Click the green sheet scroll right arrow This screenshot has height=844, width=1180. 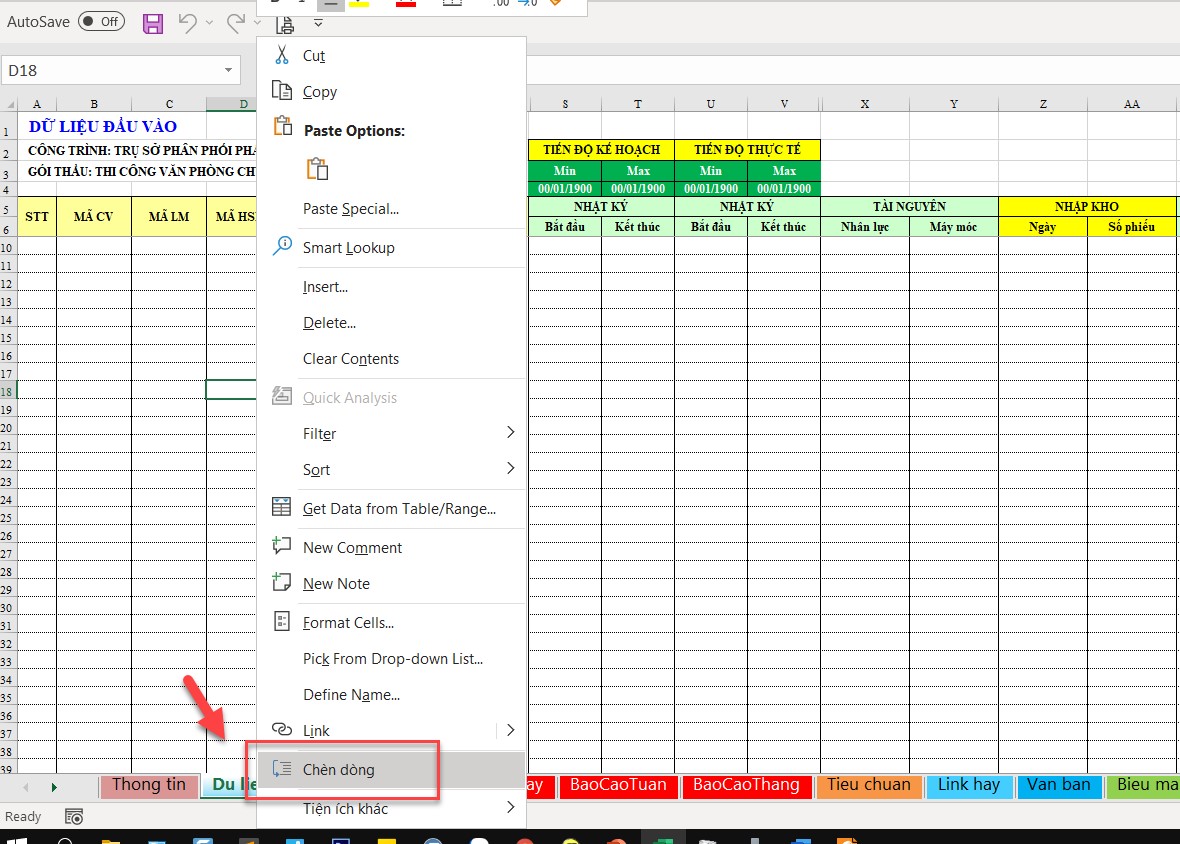click(54, 787)
